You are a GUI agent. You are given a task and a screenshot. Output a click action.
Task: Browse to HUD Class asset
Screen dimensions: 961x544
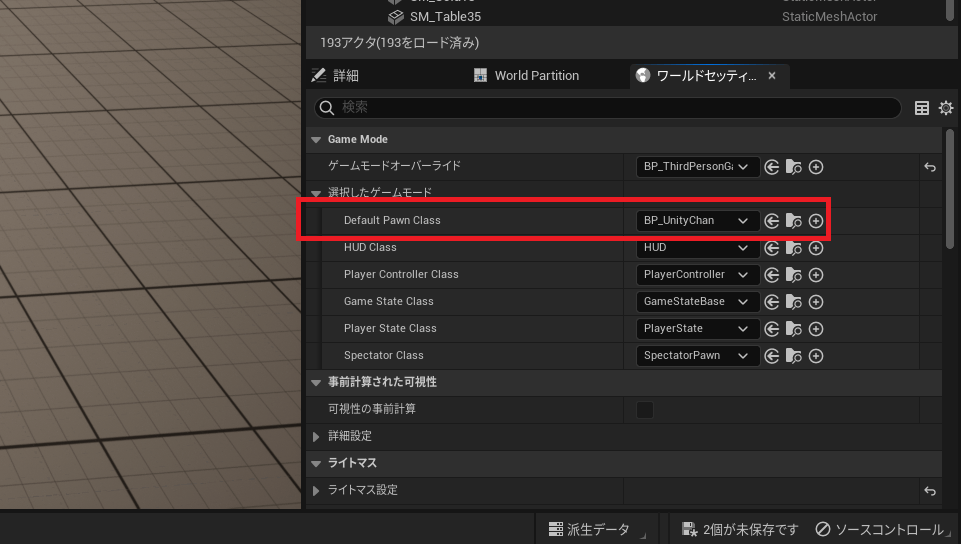click(x=794, y=247)
